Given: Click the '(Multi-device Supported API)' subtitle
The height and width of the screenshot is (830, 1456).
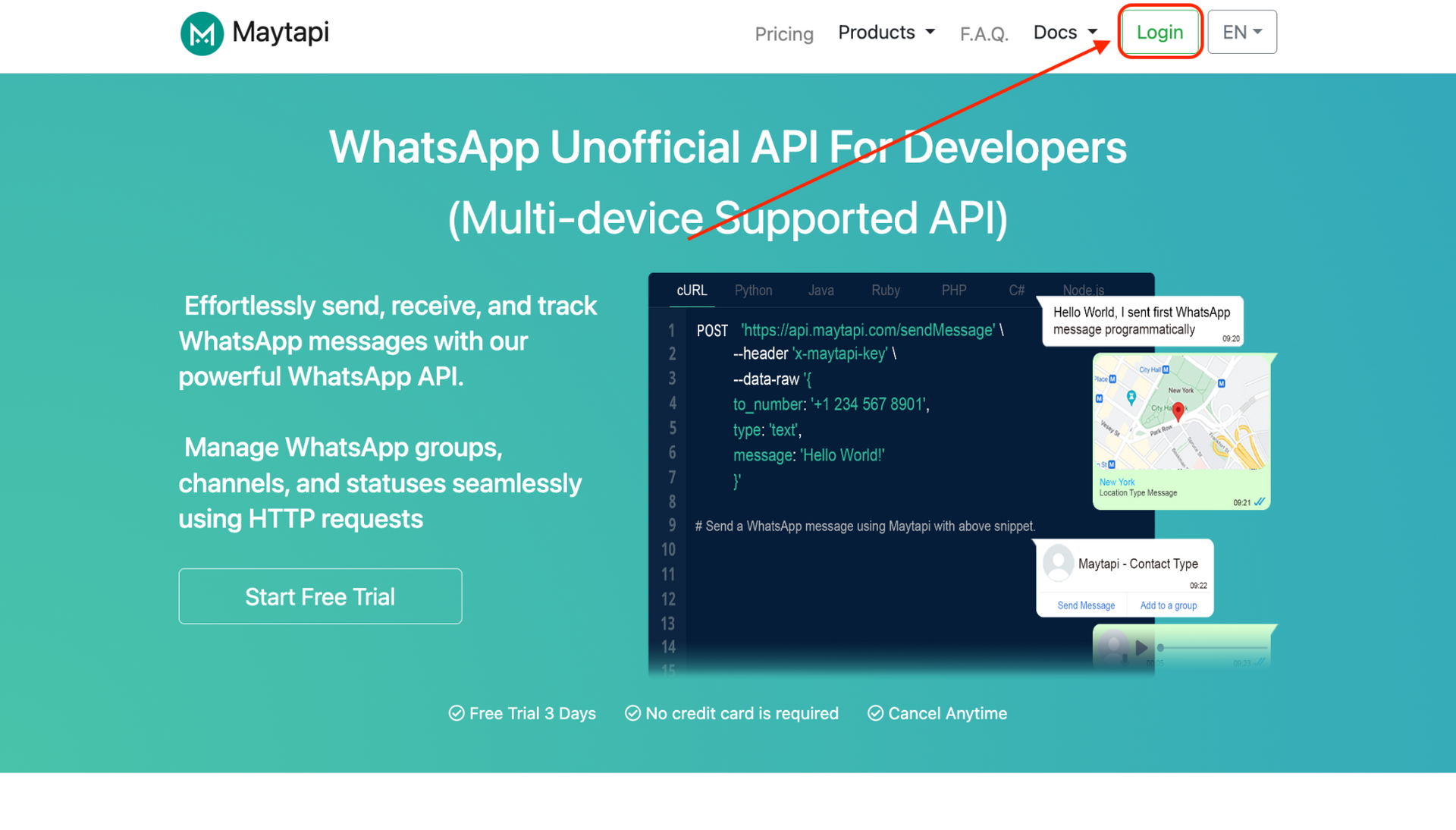Looking at the screenshot, I should (728, 218).
